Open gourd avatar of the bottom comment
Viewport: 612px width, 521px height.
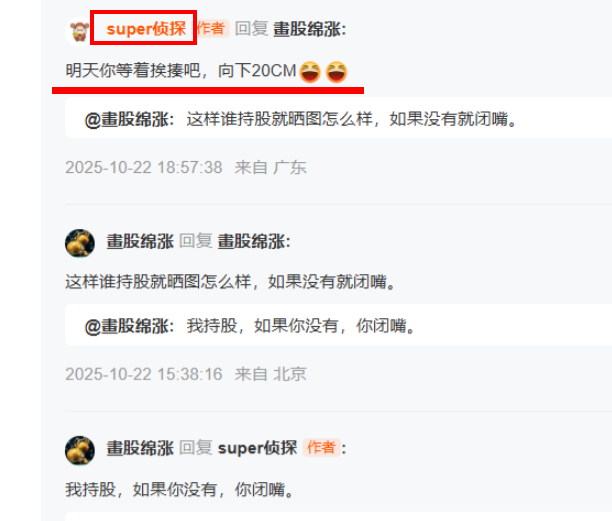(x=80, y=450)
